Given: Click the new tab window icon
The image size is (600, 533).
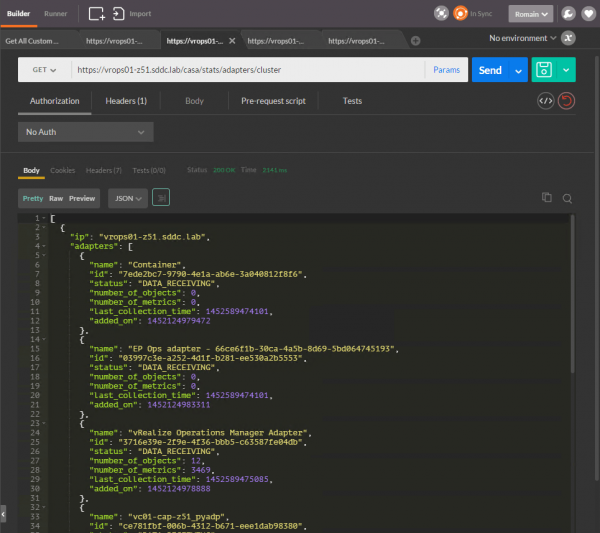Looking at the screenshot, I should point(96,14).
